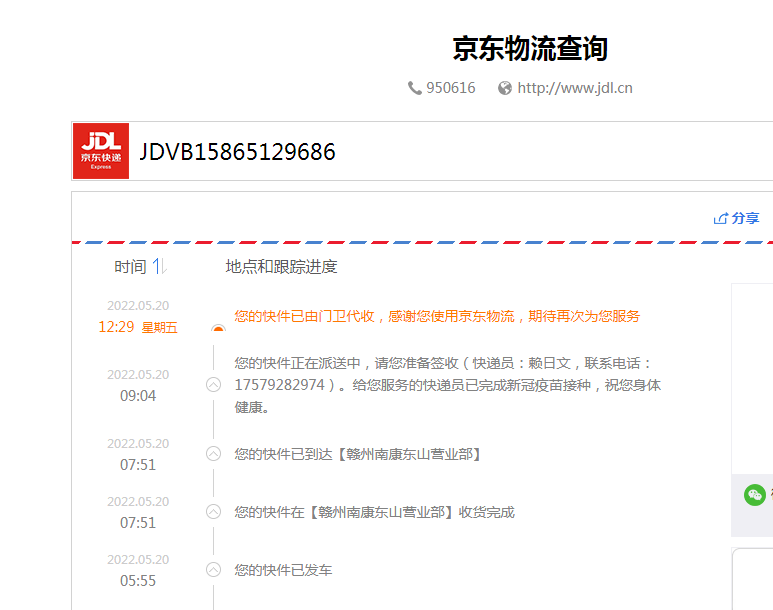The height and width of the screenshot is (610, 773).
Task: Click the 京东物流查询 title
Action: click(x=530, y=48)
